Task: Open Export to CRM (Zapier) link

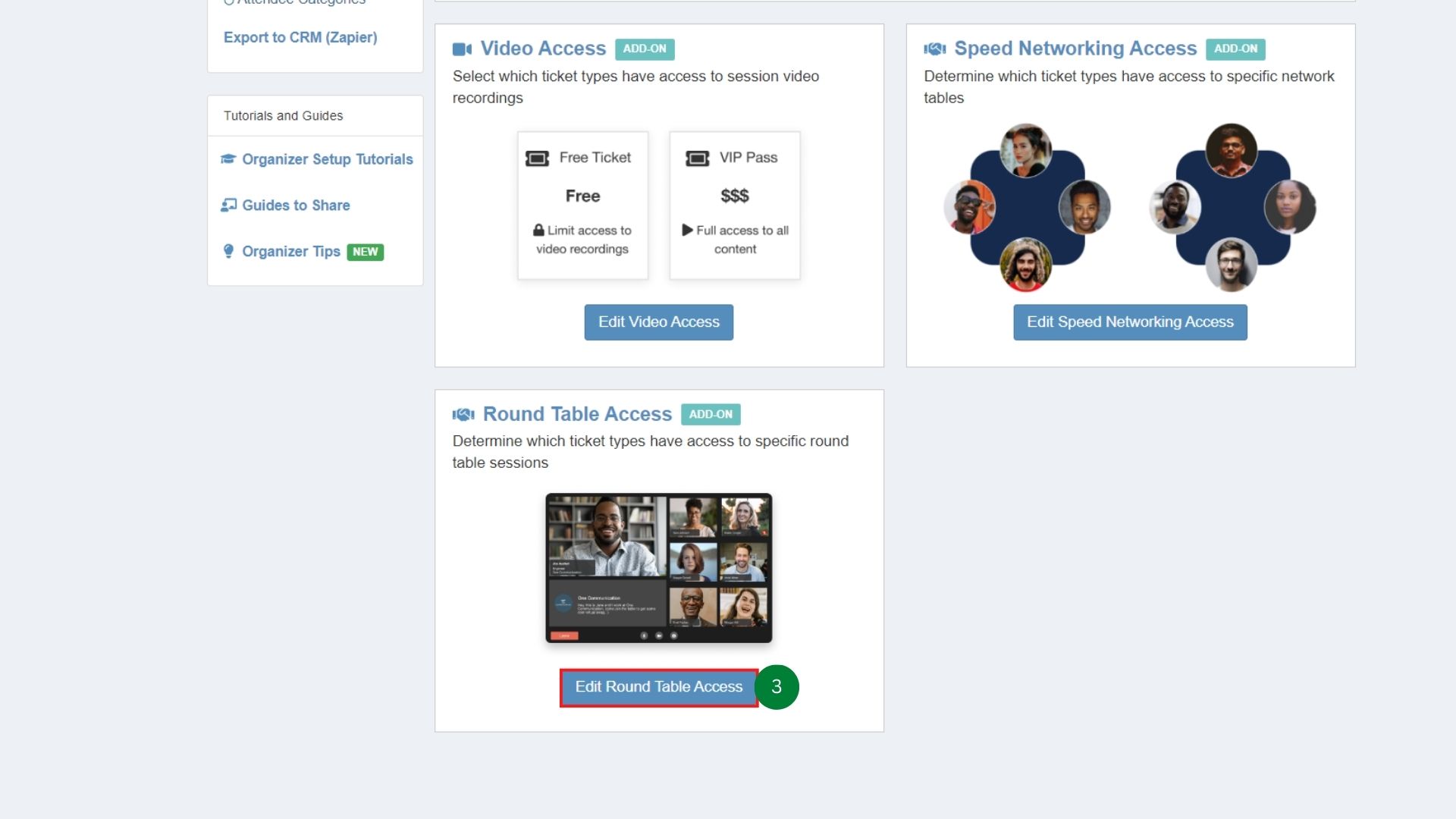Action: (300, 37)
